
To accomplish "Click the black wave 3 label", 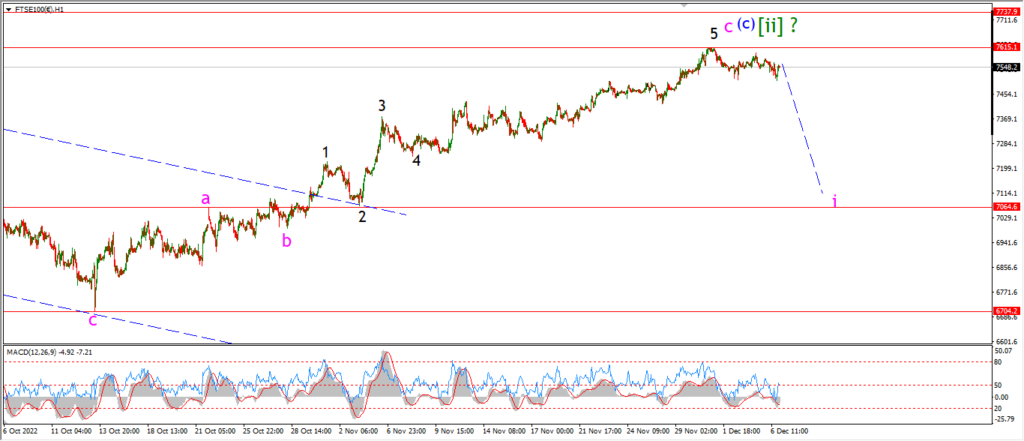I will pos(382,105).
